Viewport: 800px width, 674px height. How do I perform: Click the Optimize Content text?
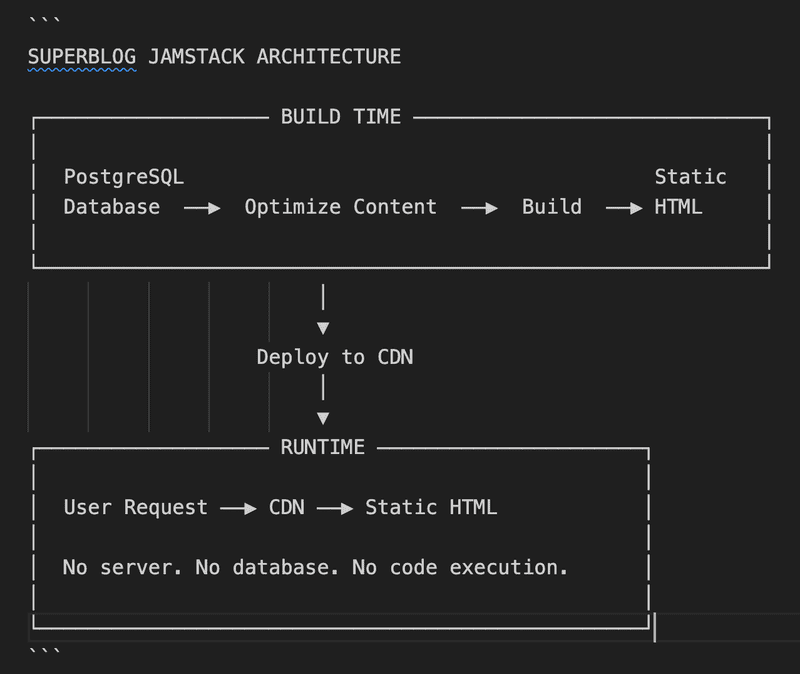click(x=340, y=207)
